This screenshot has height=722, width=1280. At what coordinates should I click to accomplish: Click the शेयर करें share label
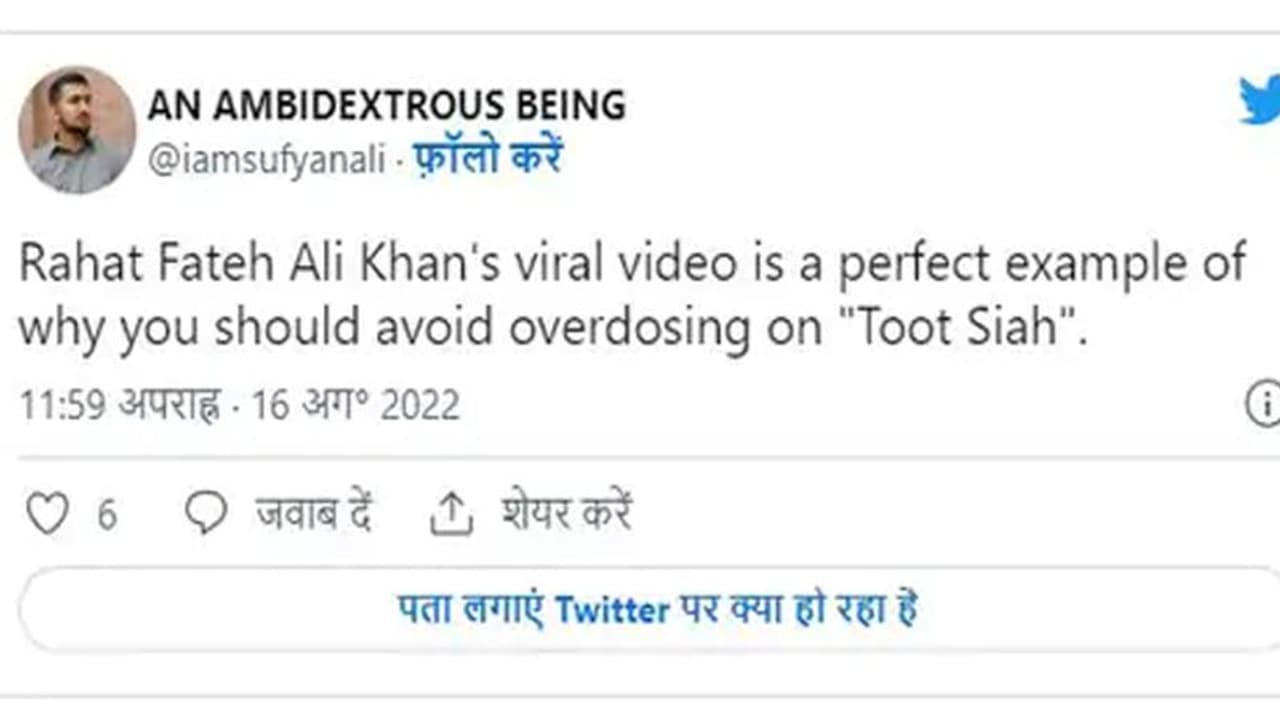coord(566,514)
